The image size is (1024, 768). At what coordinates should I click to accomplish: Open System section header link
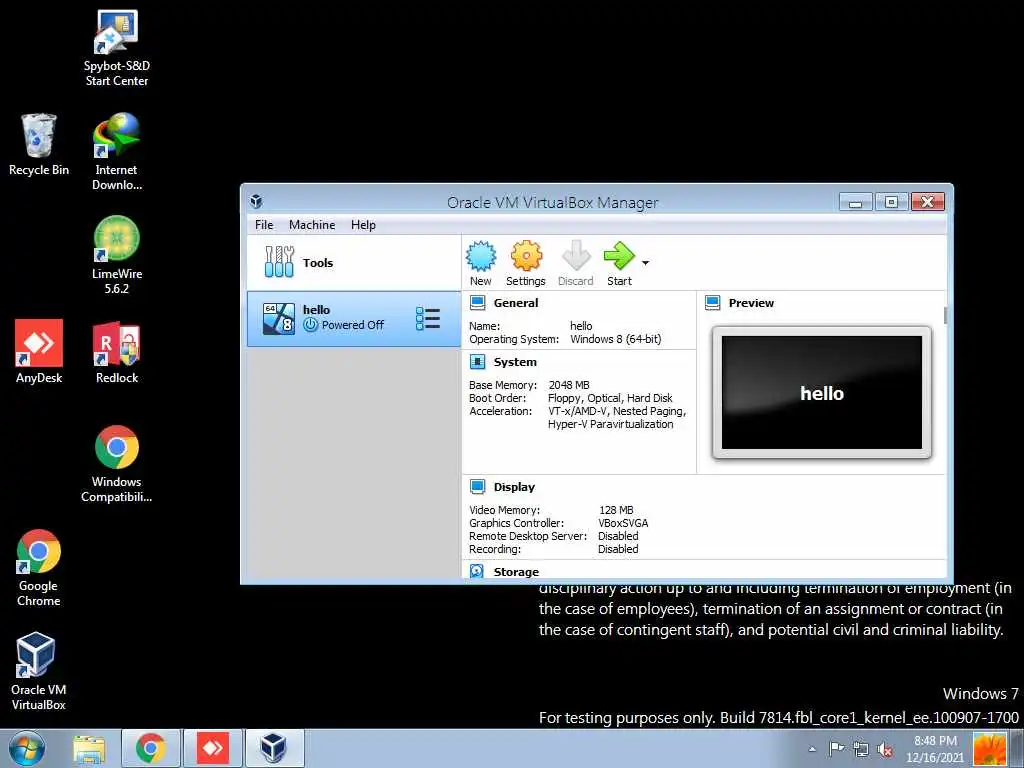(515, 362)
